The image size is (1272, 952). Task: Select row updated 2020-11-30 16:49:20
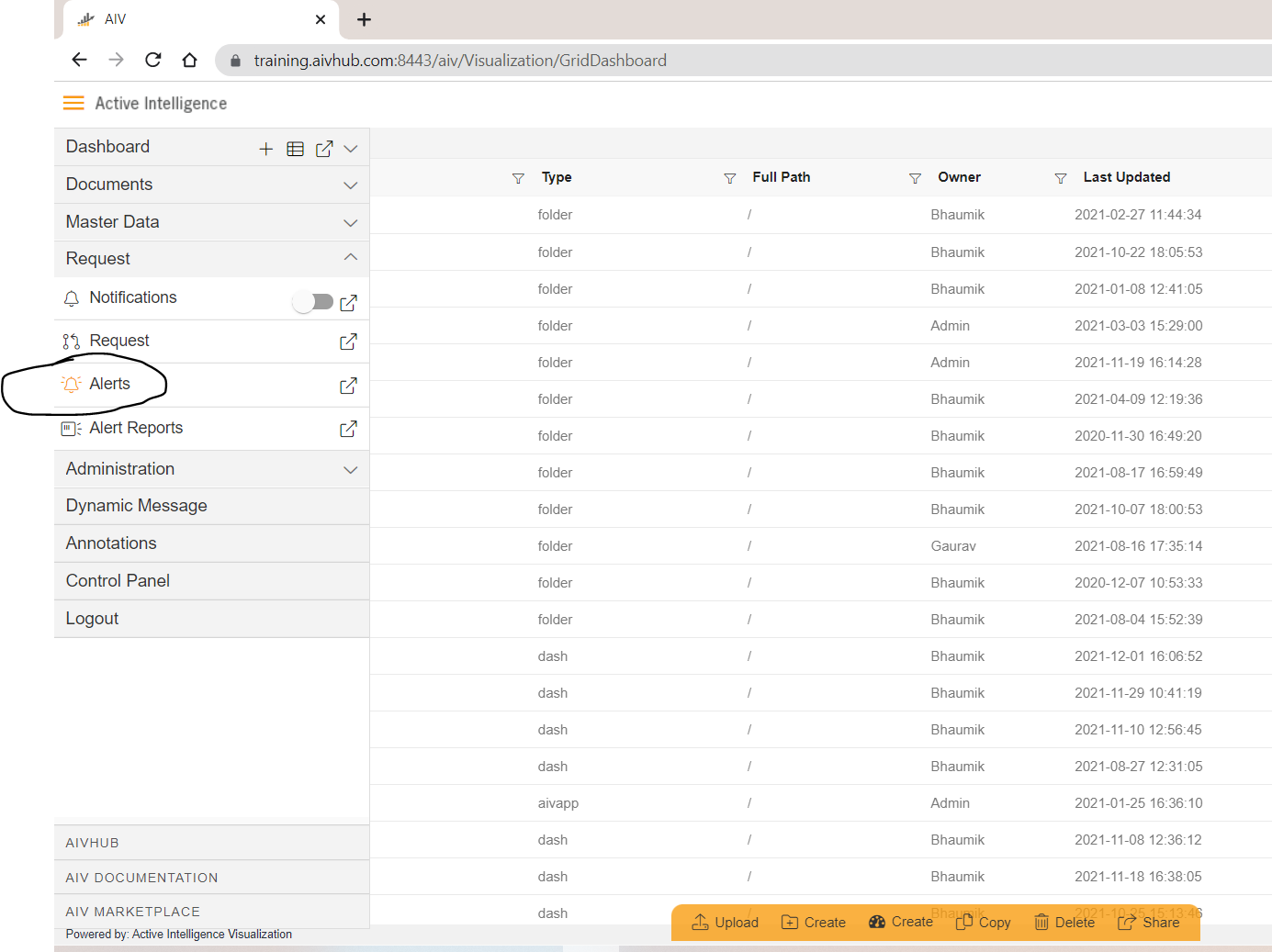pos(821,436)
